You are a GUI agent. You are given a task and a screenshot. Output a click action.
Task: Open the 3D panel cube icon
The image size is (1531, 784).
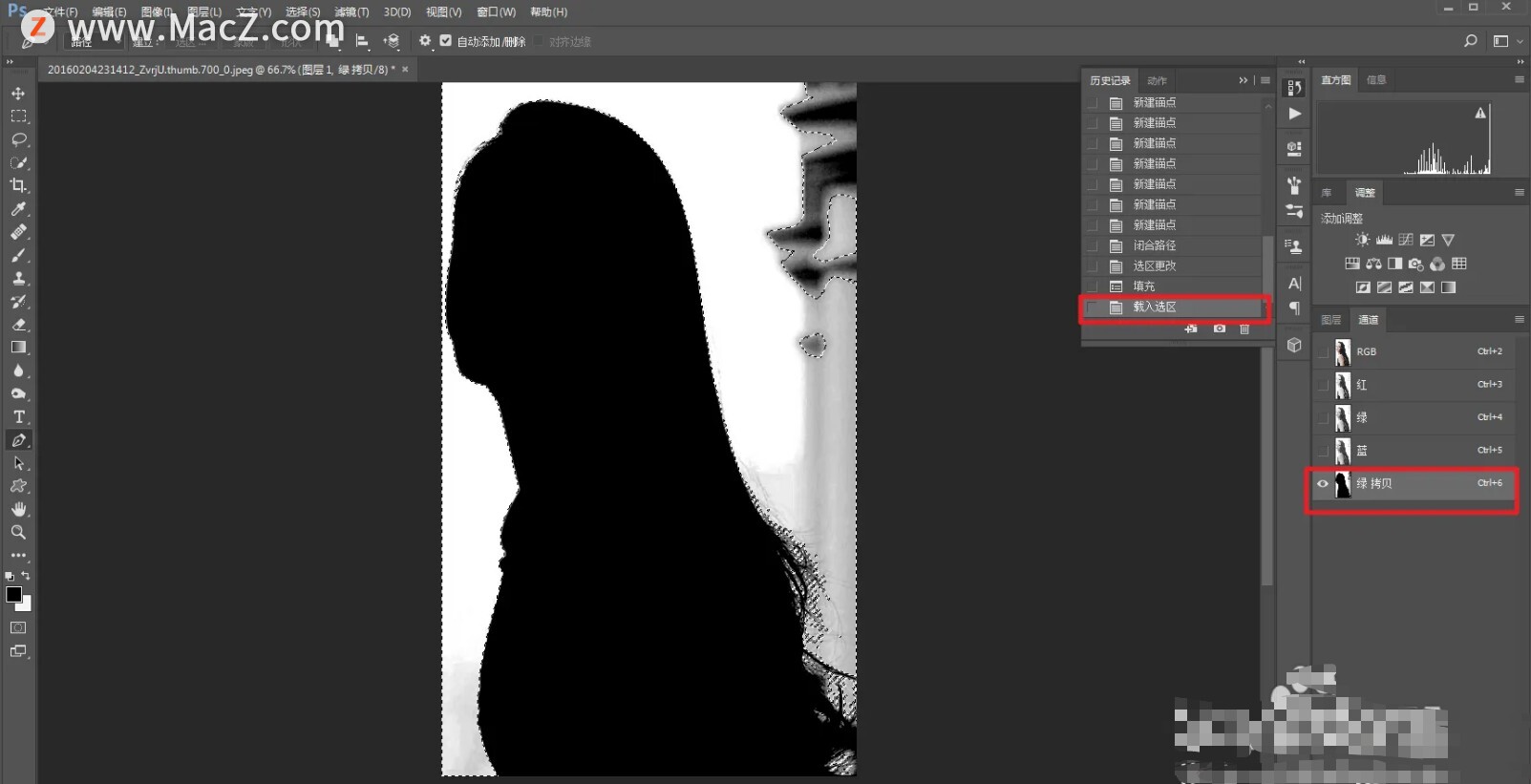1294,345
